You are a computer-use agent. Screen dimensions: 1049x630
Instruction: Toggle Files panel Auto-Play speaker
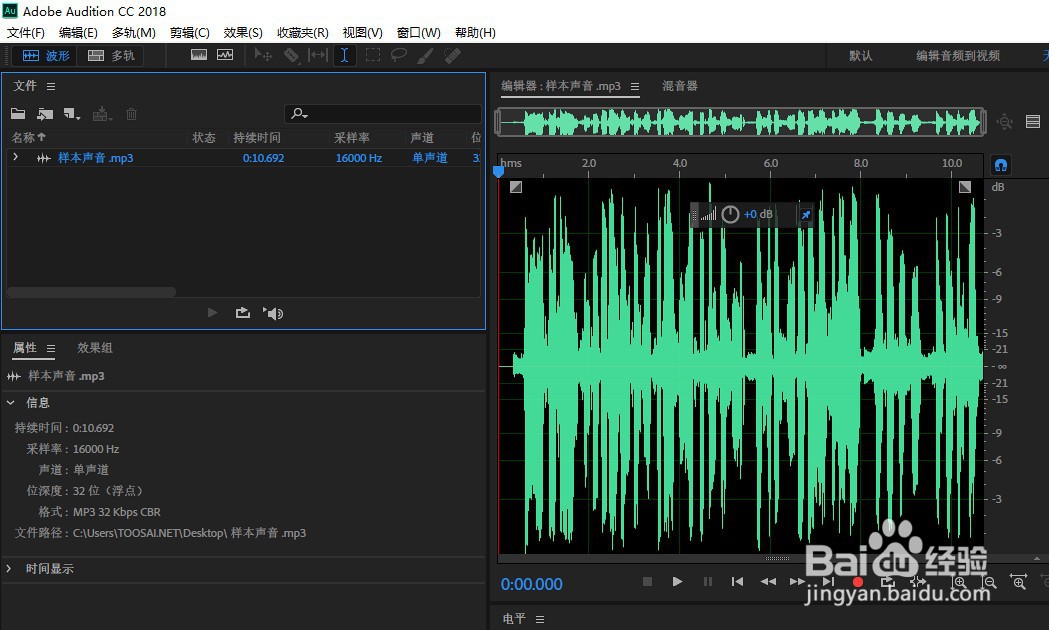point(273,313)
